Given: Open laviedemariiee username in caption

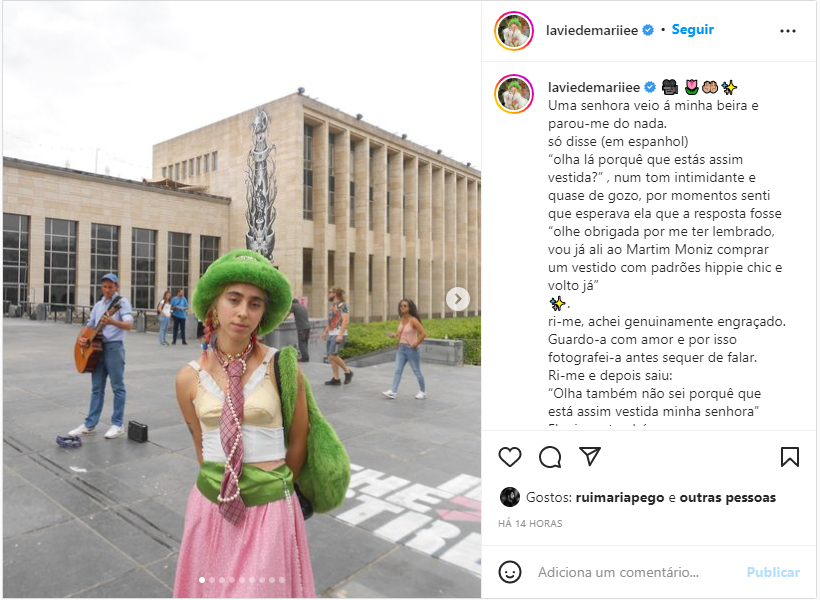Looking at the screenshot, I should tap(594, 87).
